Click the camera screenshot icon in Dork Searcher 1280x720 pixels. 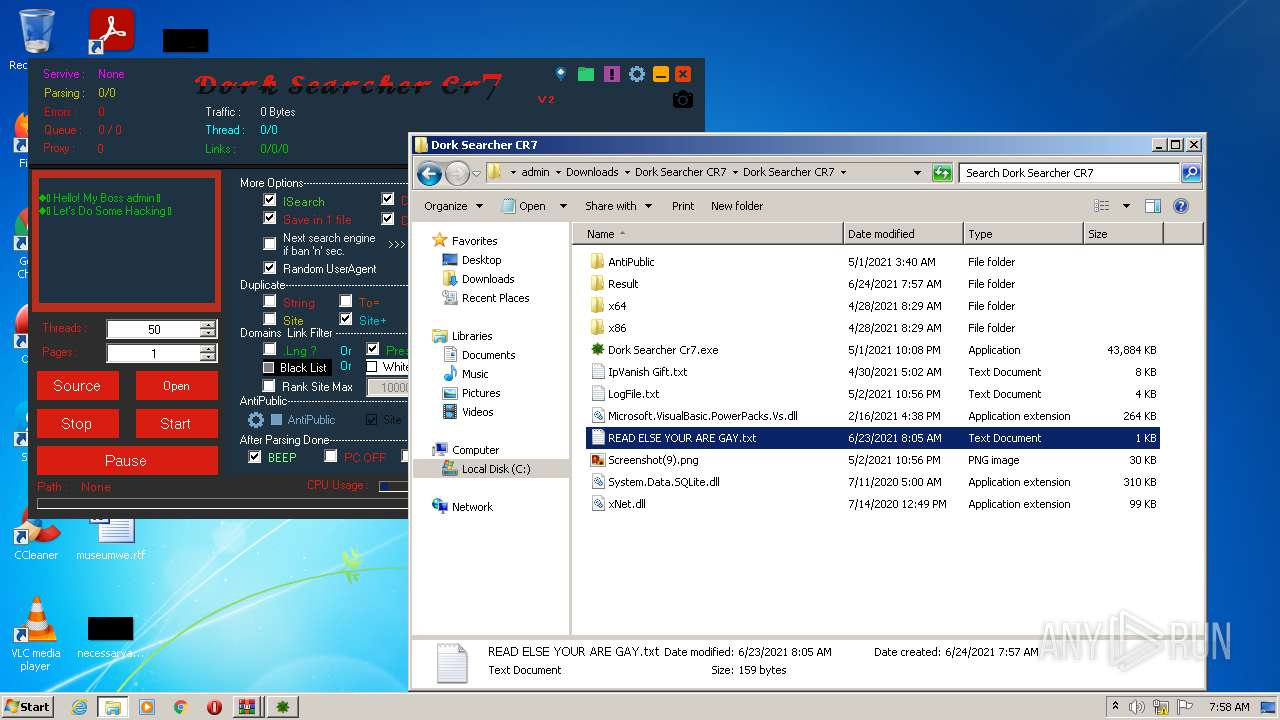pyautogui.click(x=683, y=99)
